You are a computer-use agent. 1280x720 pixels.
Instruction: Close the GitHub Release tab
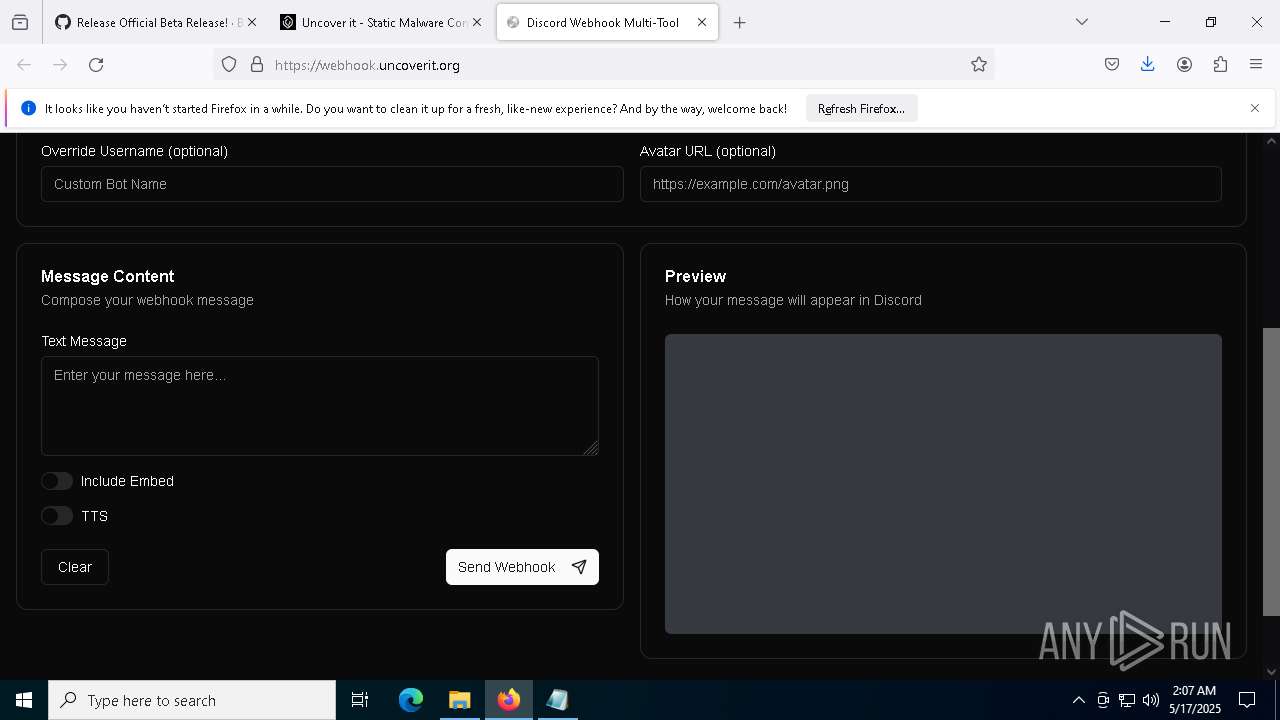pyautogui.click(x=252, y=22)
